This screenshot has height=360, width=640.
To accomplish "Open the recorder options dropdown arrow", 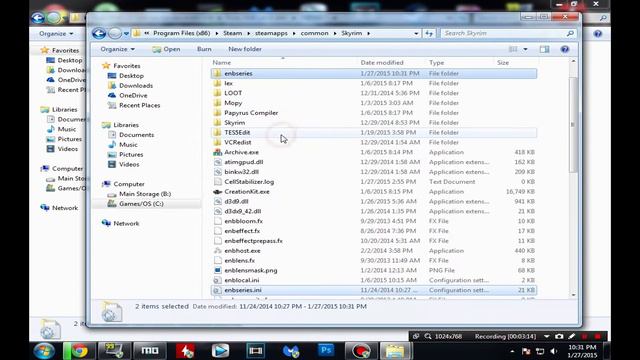I will (546, 336).
